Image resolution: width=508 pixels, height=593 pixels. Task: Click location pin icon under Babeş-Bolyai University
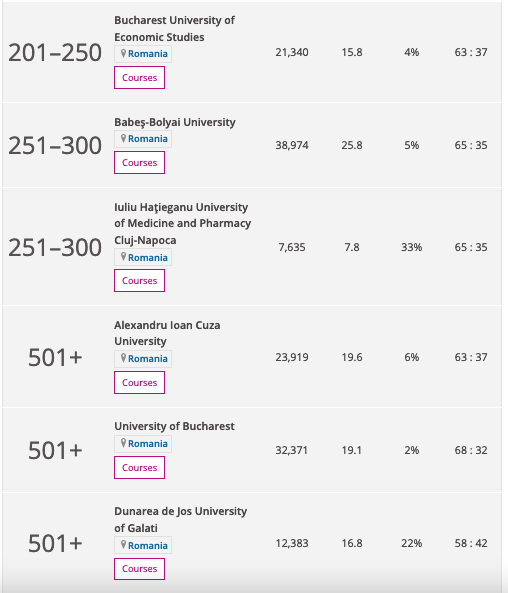point(123,138)
